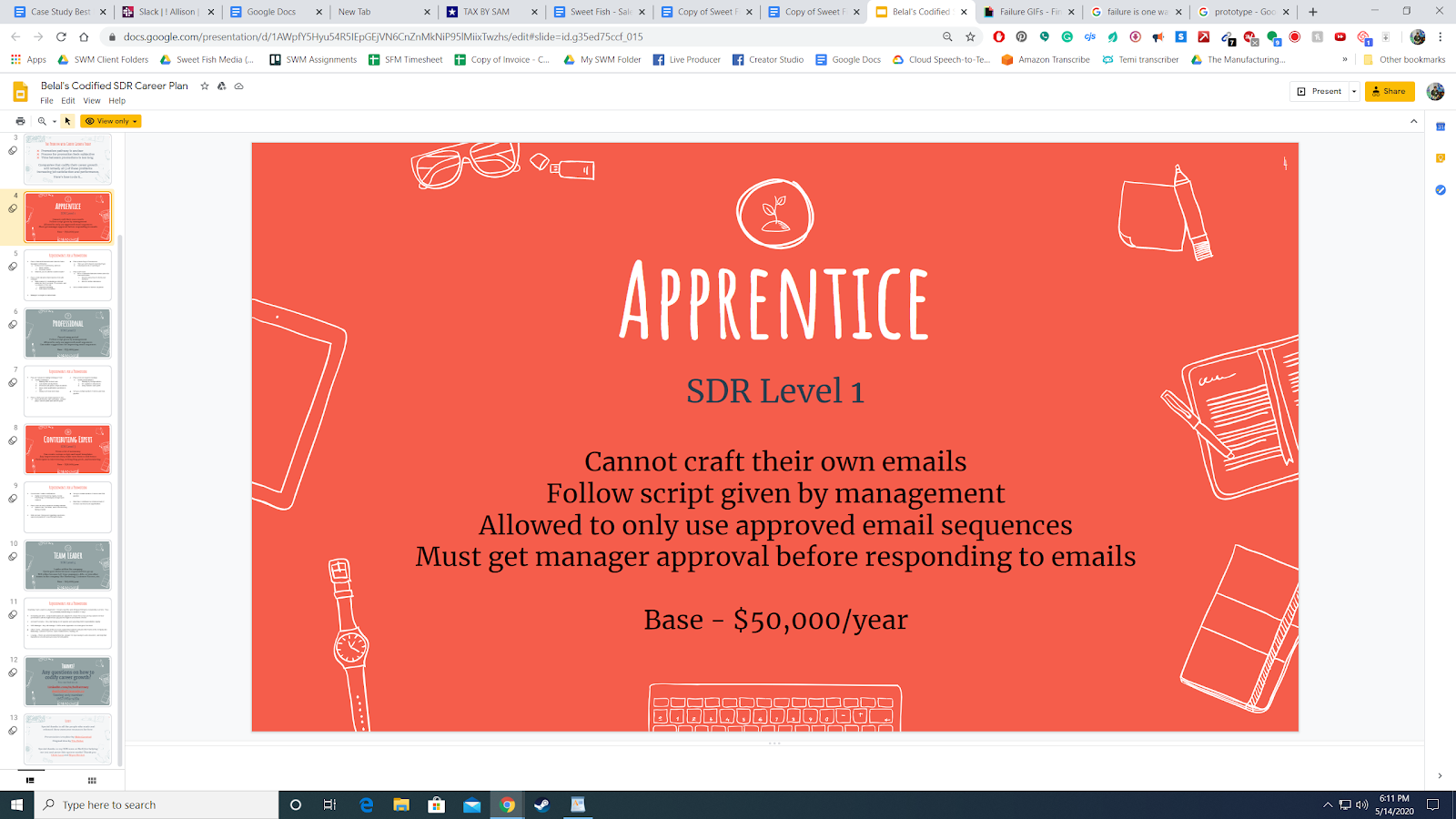Screen dimensions: 1456x819
Task: Select slide 12 thumbnail in filmstrip
Action: coord(67,682)
